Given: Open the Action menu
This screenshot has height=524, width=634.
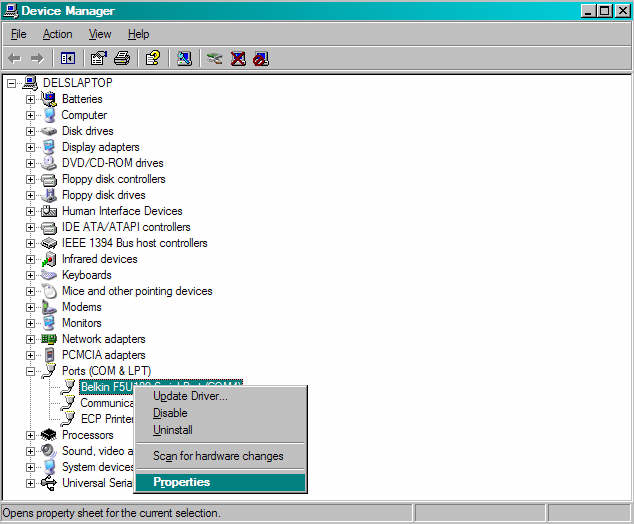Looking at the screenshot, I should tap(57, 34).
